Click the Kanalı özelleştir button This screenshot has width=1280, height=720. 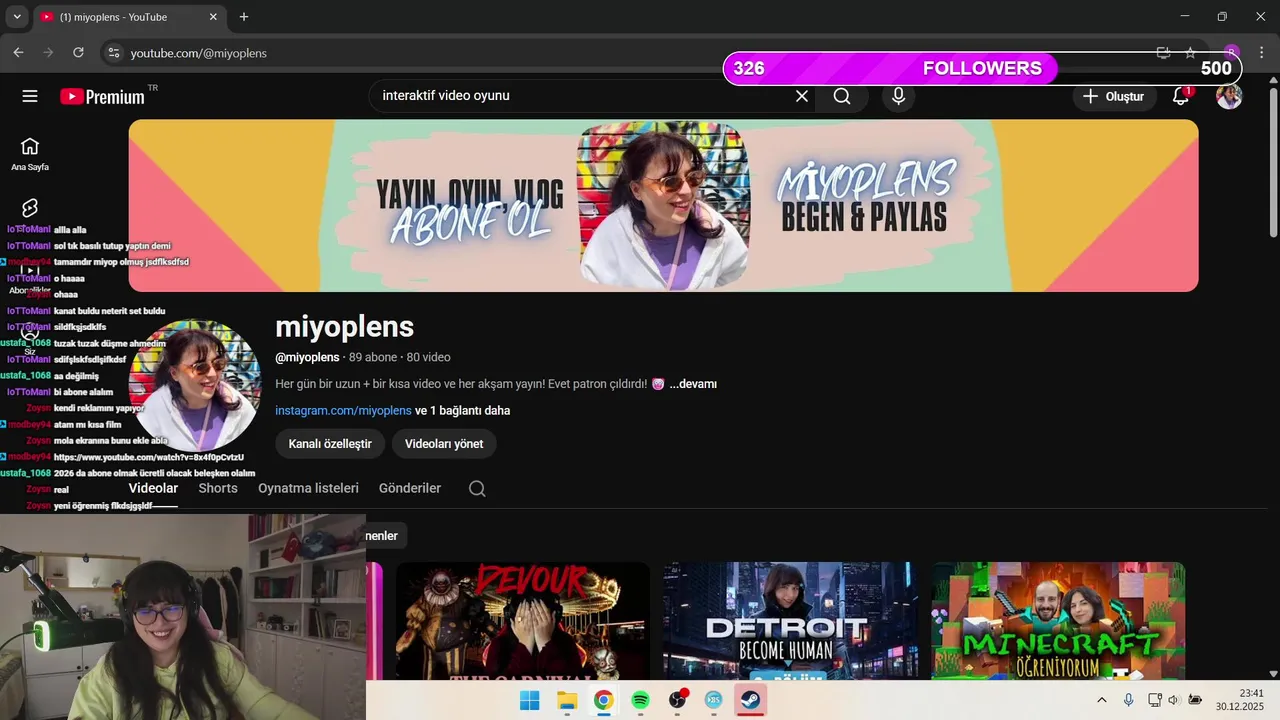coord(330,444)
